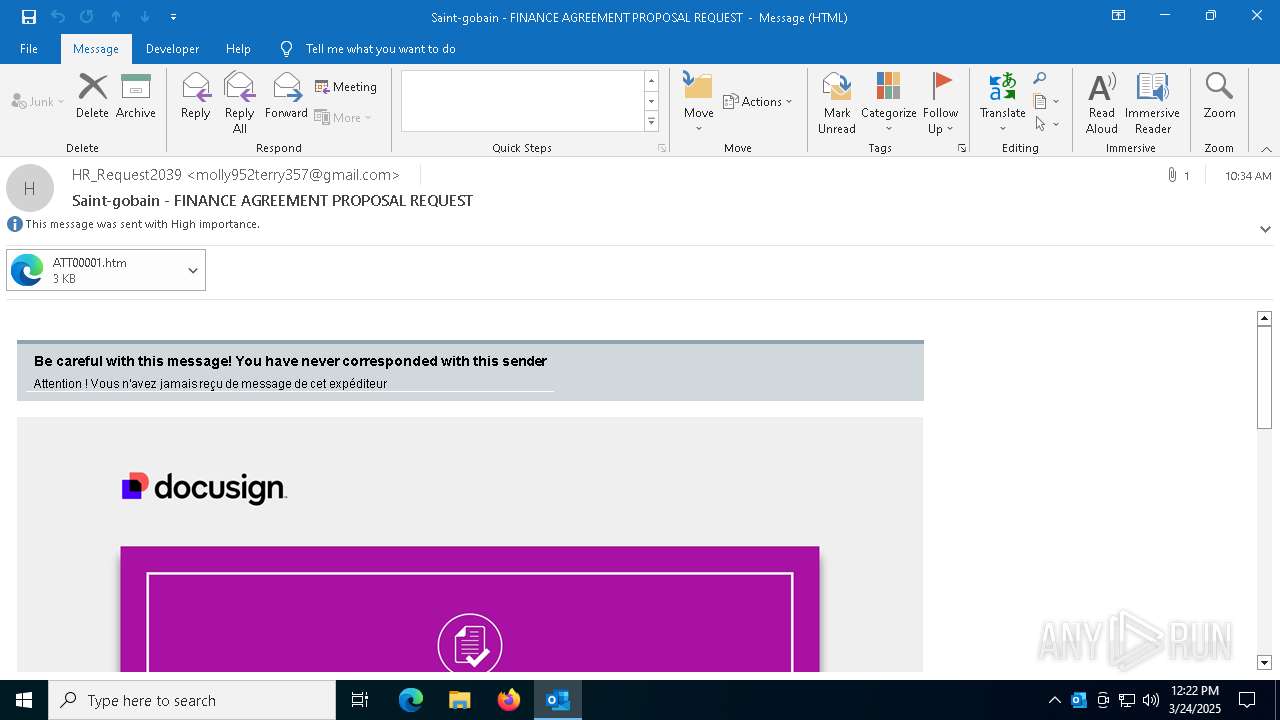Expand the message header chevron
Viewport: 1280px width, 720px height.
click(1265, 229)
